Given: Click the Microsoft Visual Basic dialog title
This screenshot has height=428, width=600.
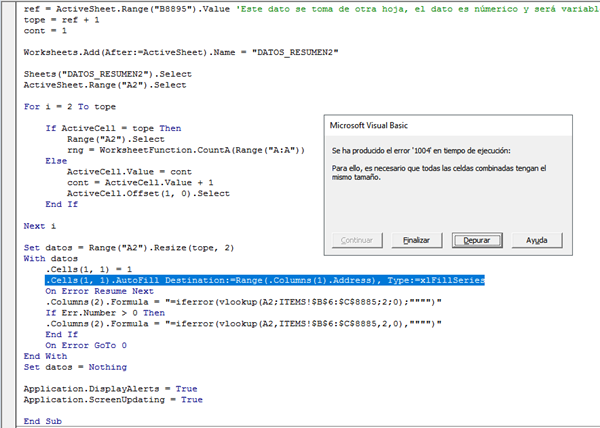Looking at the screenshot, I should click(369, 125).
